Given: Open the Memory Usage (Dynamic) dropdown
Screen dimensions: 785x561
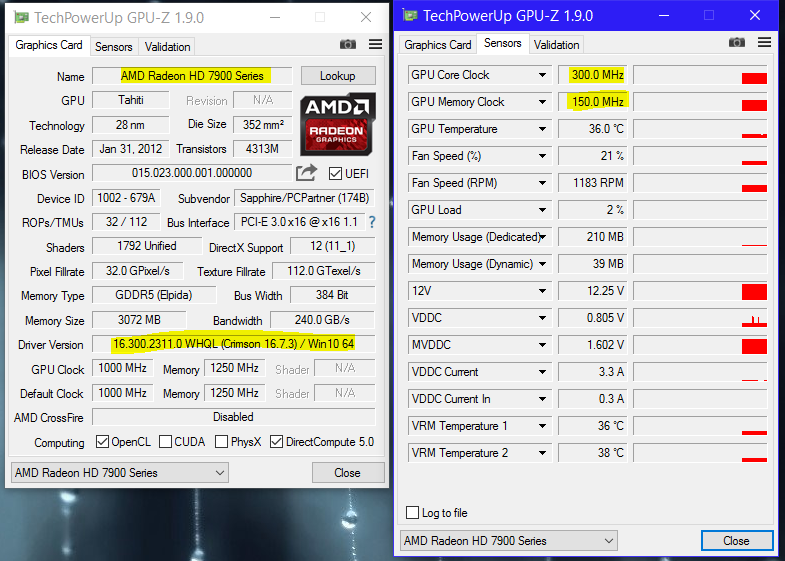Looking at the screenshot, I should point(542,264).
